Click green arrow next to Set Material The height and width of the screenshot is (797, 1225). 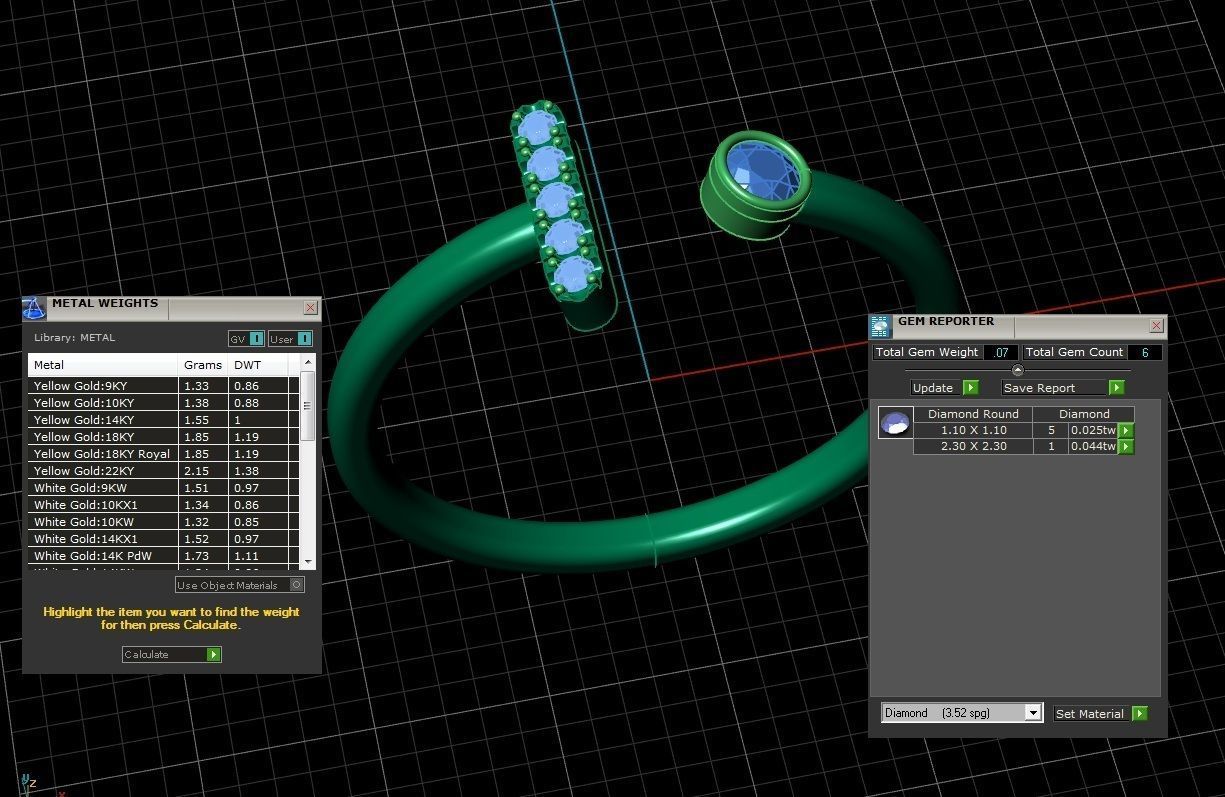pyautogui.click(x=1139, y=714)
